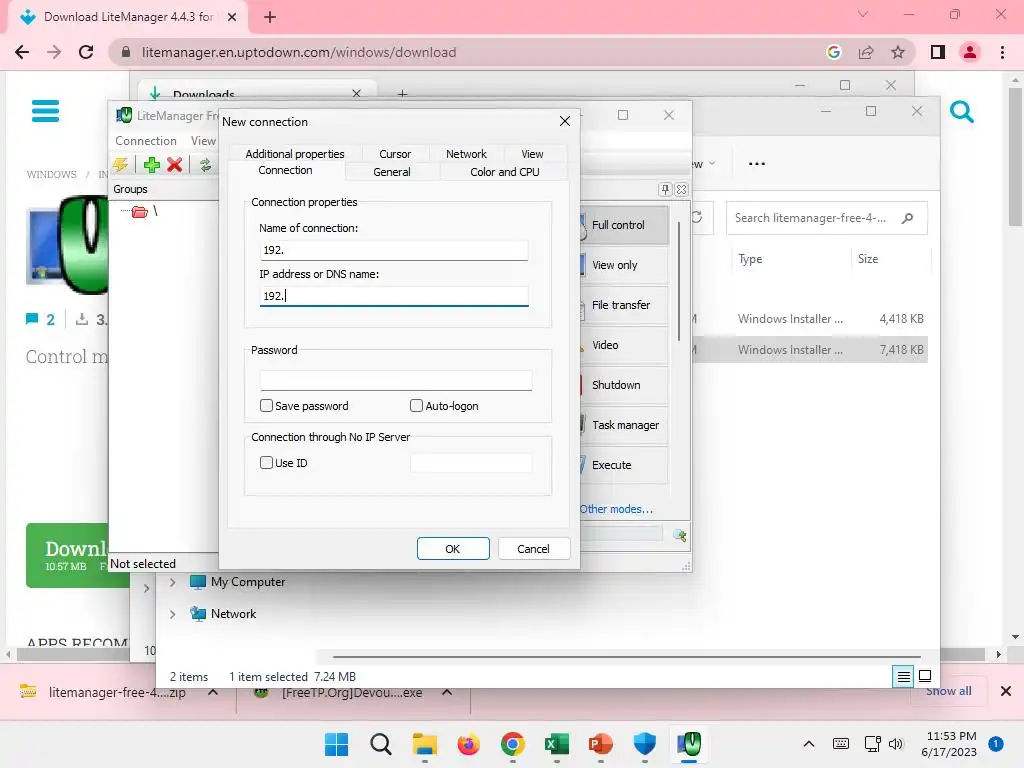This screenshot has width=1024, height=768.
Task: Click Show all downloads
Action: [948, 691]
